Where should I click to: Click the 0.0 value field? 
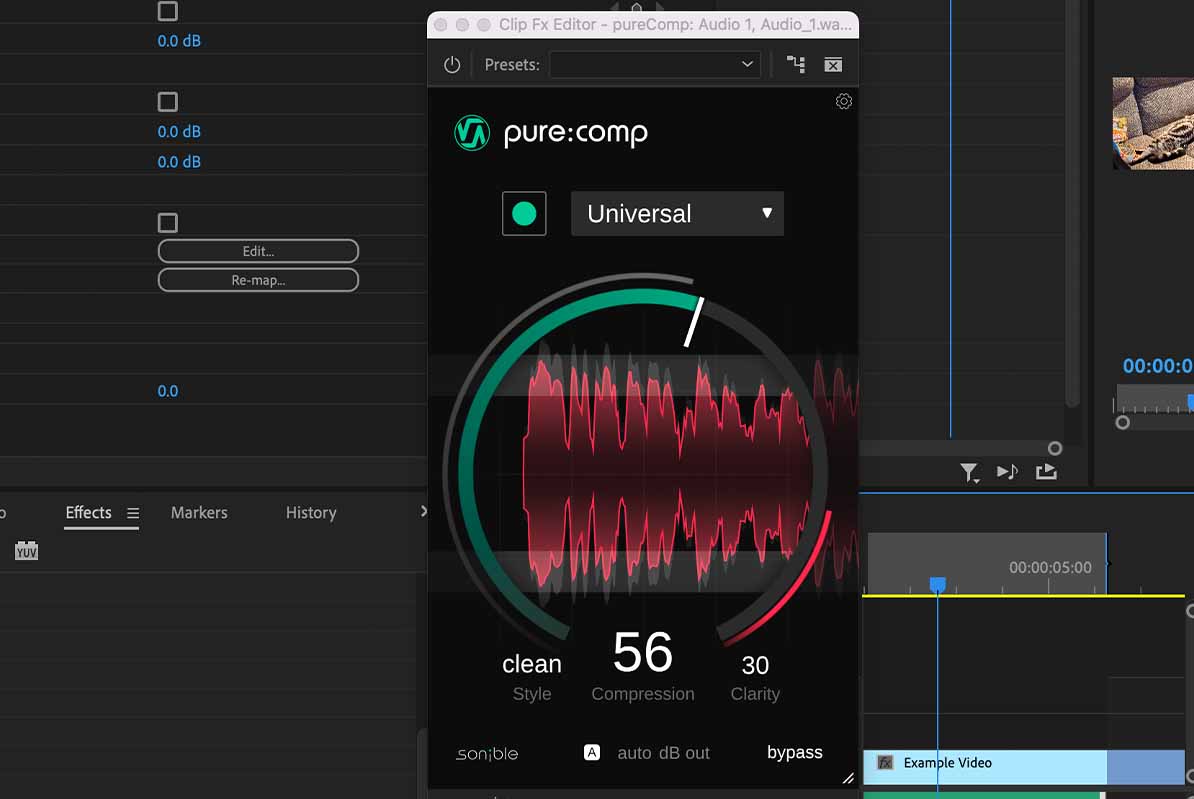[168, 392]
